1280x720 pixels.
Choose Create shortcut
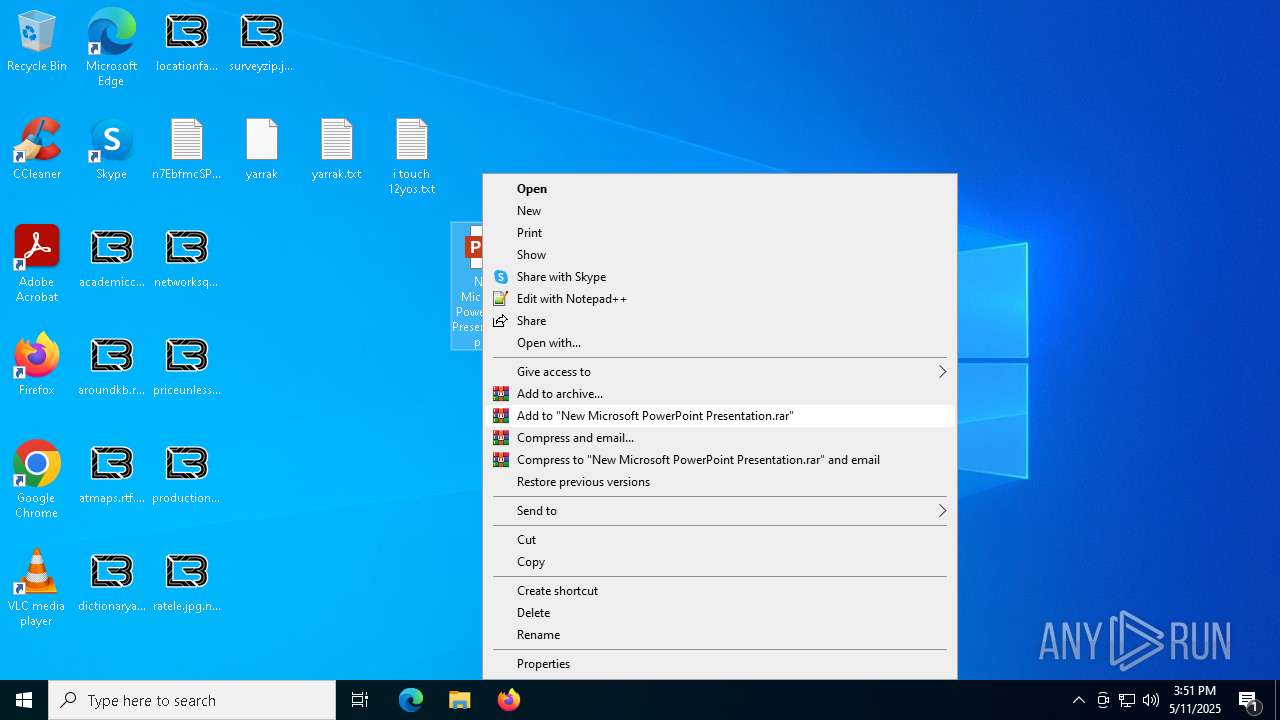(719, 591)
